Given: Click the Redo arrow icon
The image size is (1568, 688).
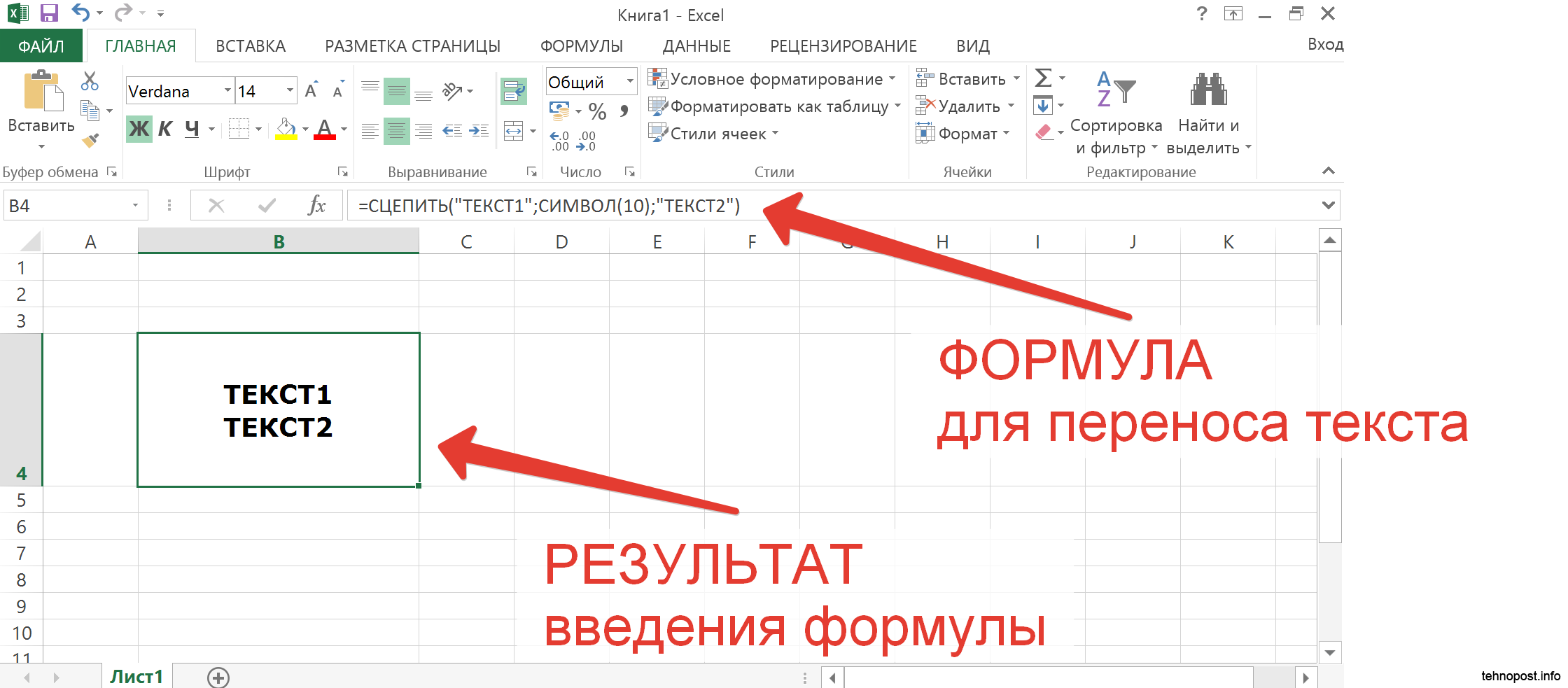Looking at the screenshot, I should point(123,13).
